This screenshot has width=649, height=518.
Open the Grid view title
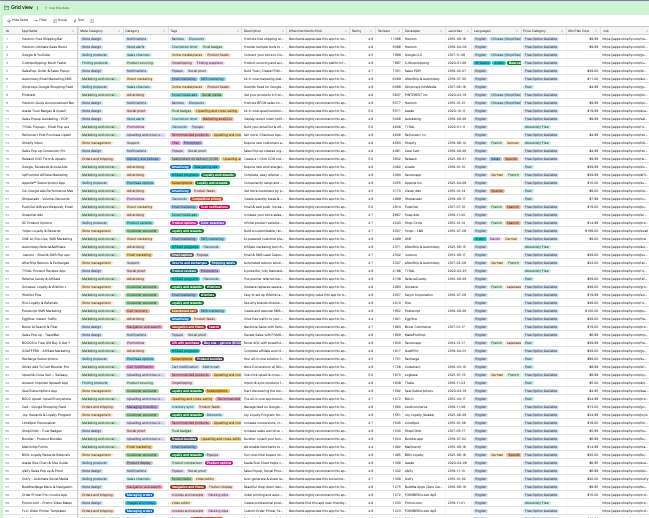[x=22, y=7]
